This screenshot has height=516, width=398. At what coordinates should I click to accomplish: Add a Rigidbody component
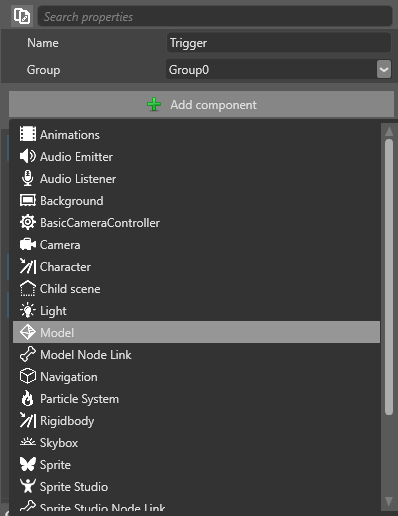(196, 421)
